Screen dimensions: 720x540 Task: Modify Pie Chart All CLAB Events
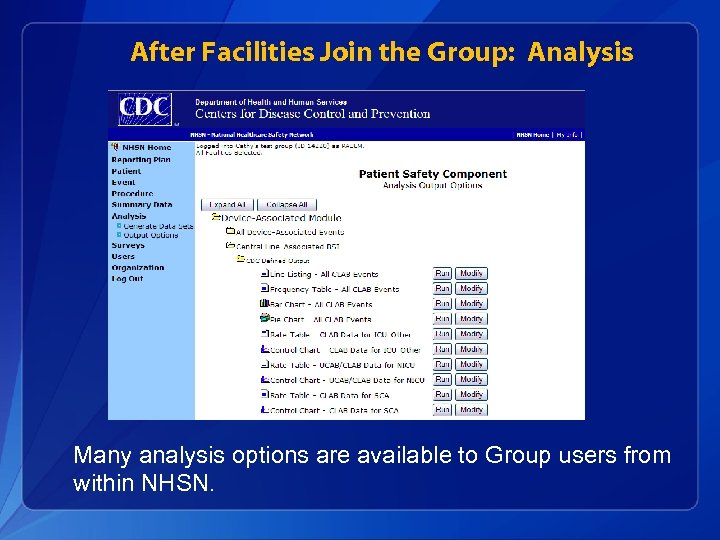pos(471,319)
